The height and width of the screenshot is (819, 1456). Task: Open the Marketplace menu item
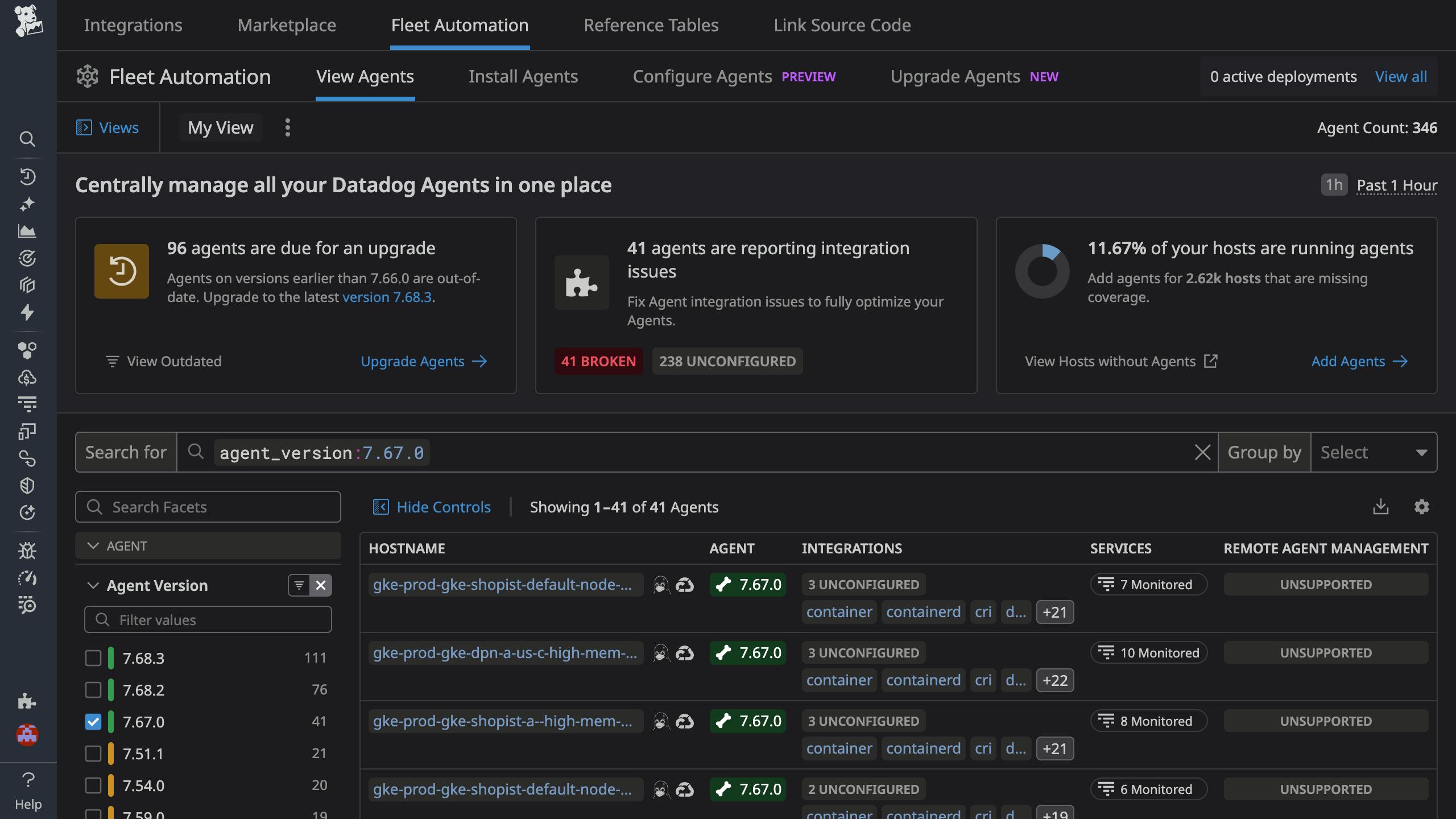pyautogui.click(x=287, y=25)
